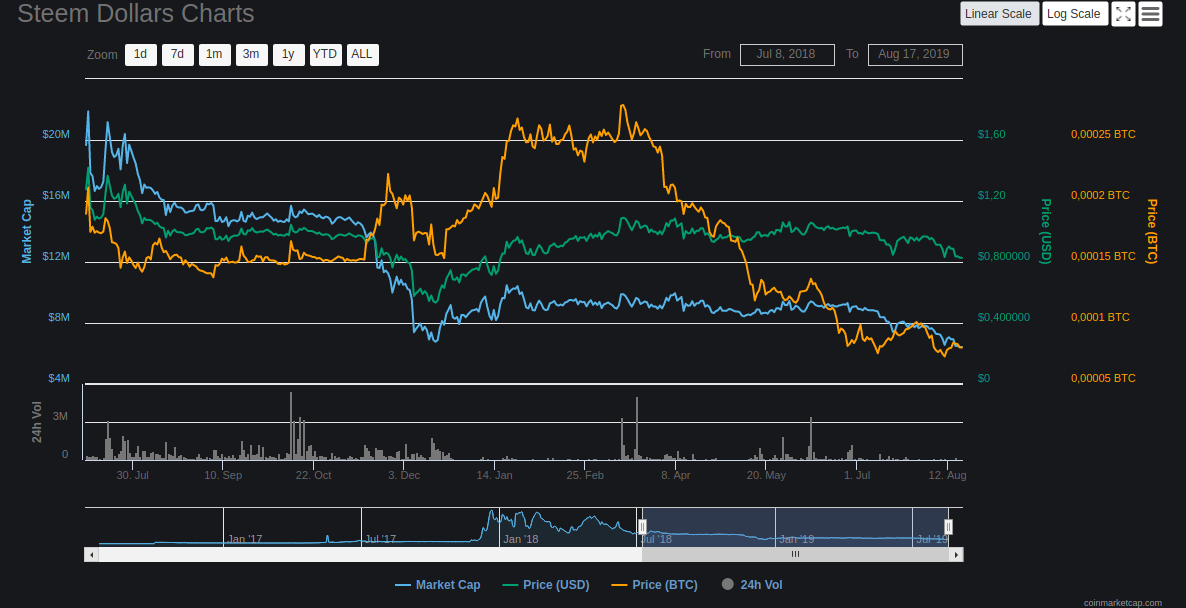Screen dimensions: 1186x608
Task: Click the 12. Aug date axis label
Action: click(948, 476)
